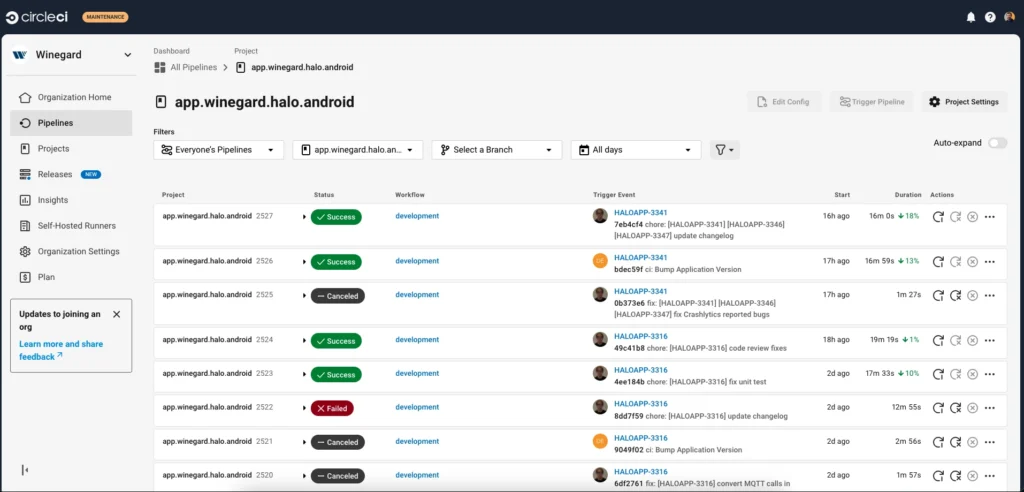This screenshot has width=1024, height=492.
Task: Open development workflow link for pipeline 2527
Action: click(417, 216)
